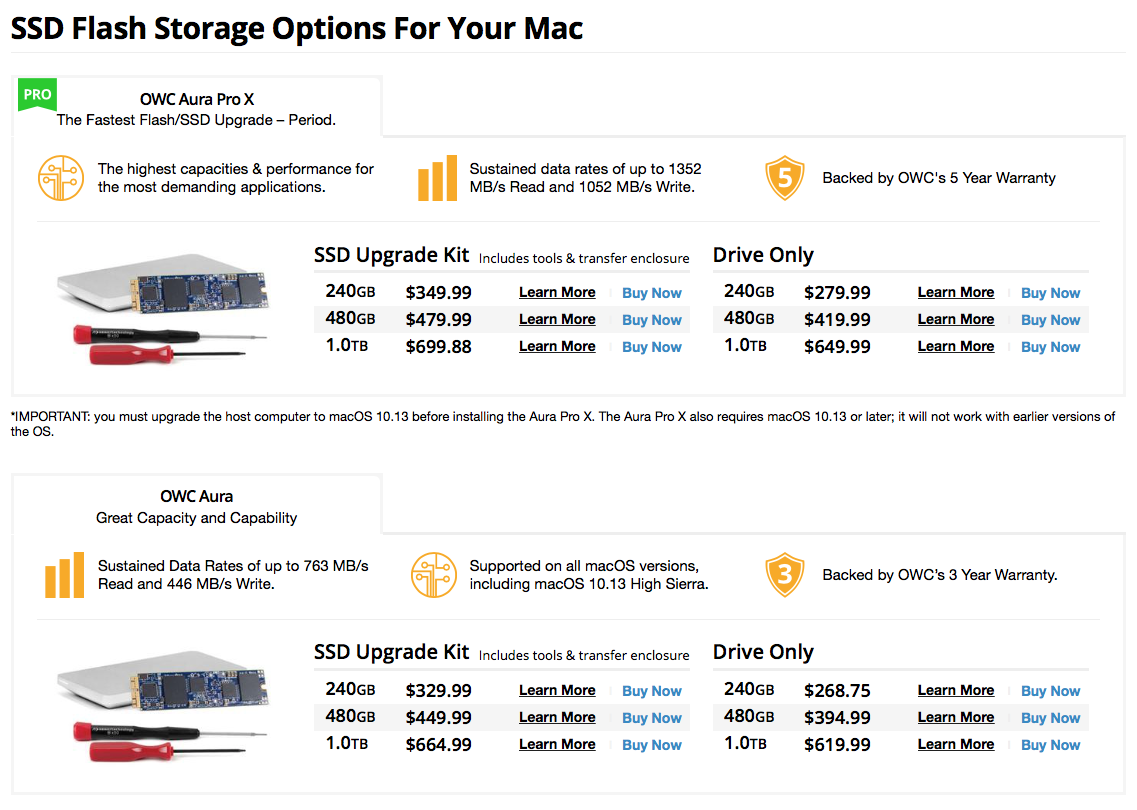Click Learn More for the 1.0TB drive only at $619.99

coord(956,744)
